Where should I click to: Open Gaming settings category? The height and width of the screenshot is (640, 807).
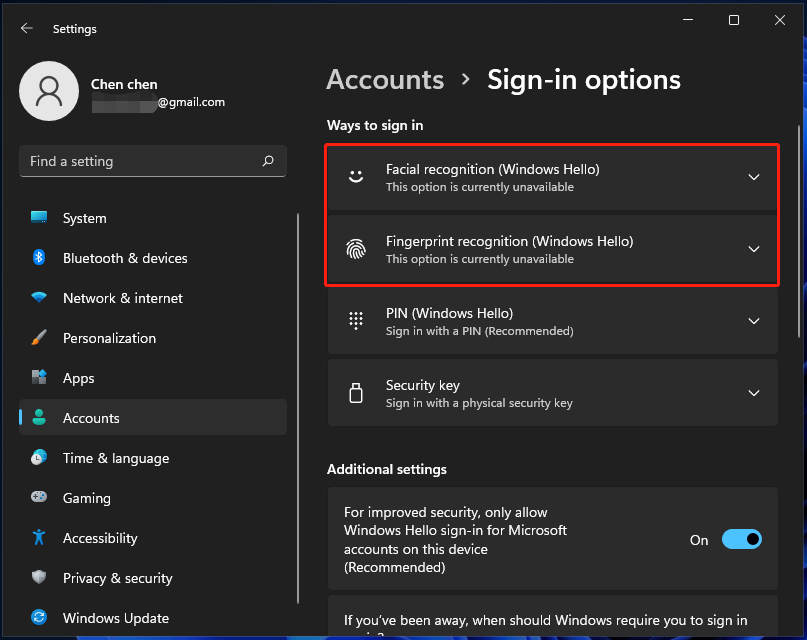153,498
